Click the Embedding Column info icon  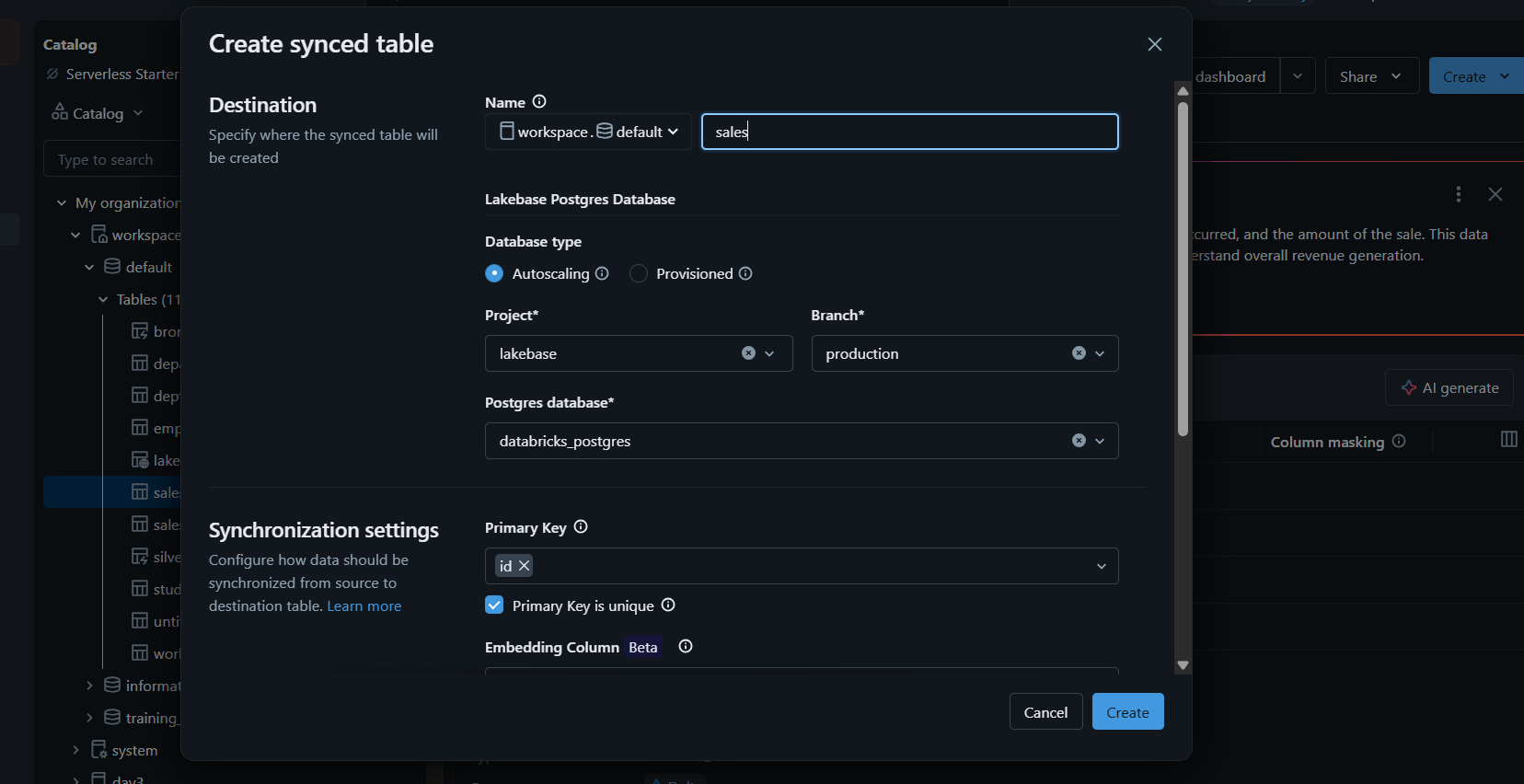tap(686, 647)
